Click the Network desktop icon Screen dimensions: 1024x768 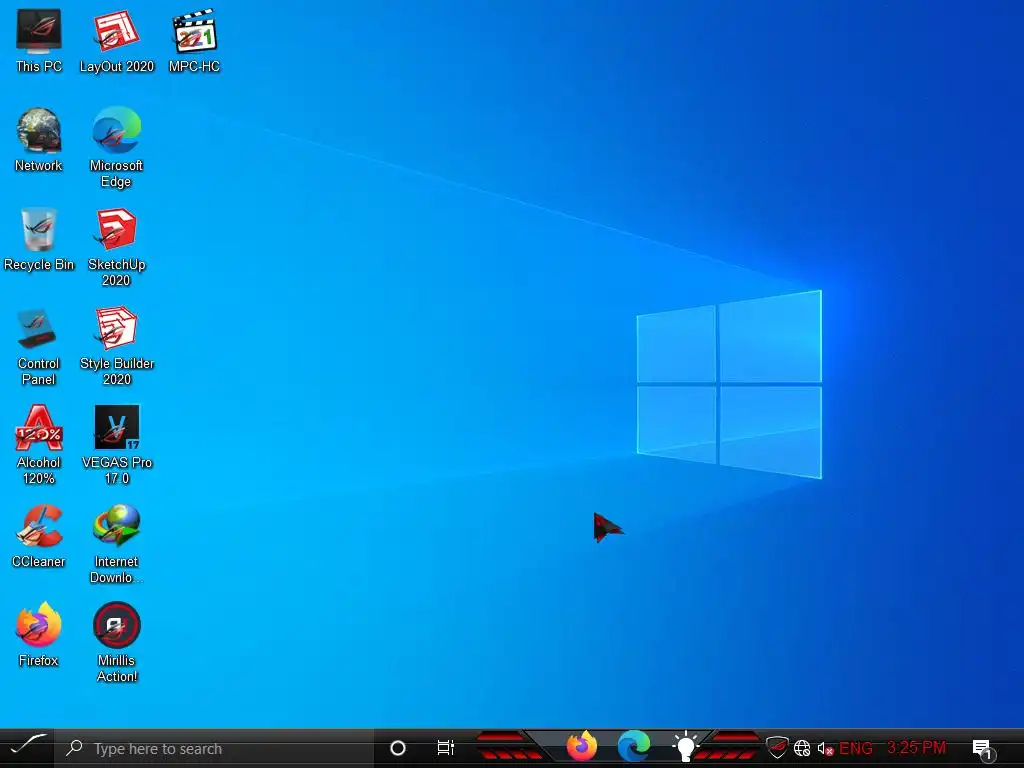pyautogui.click(x=39, y=140)
